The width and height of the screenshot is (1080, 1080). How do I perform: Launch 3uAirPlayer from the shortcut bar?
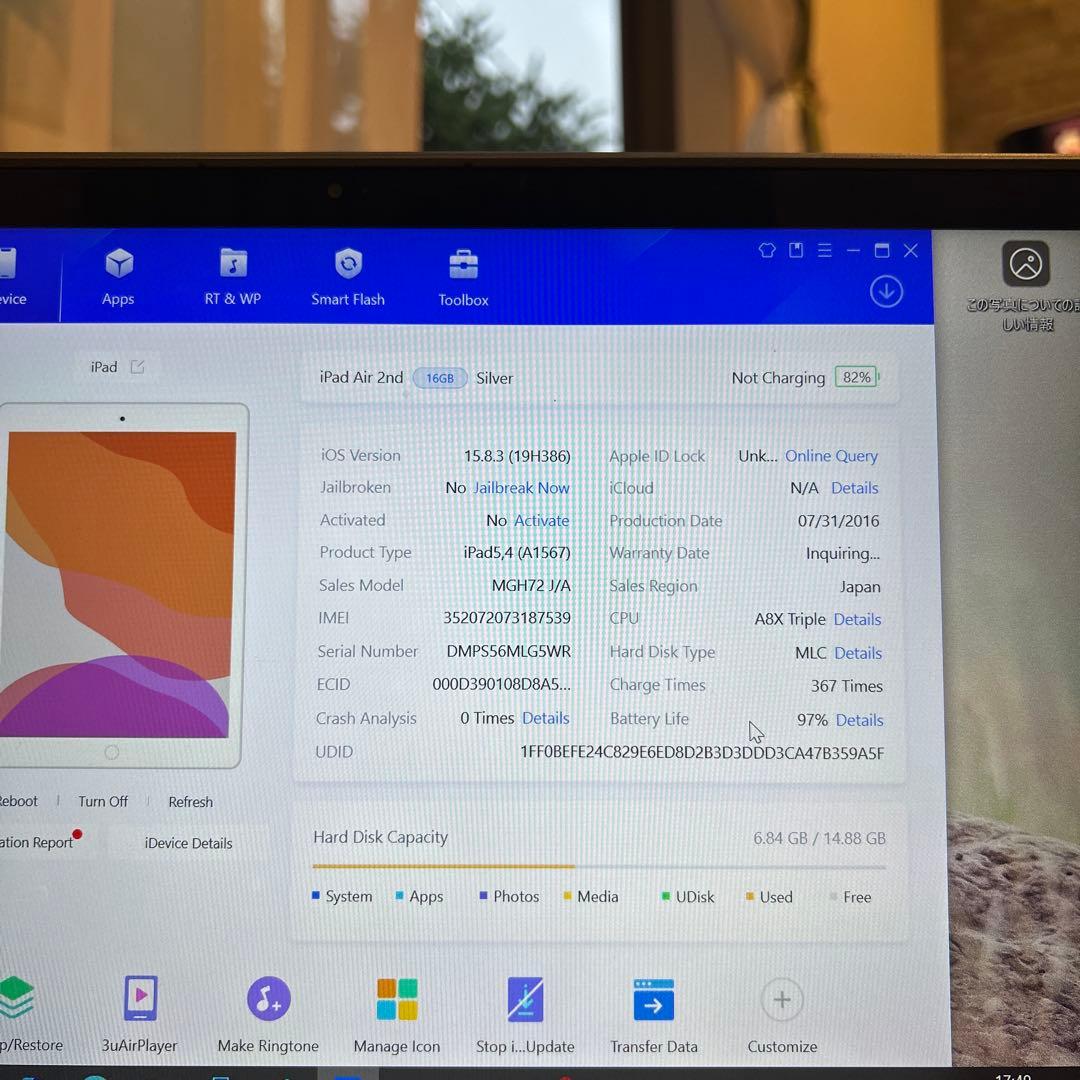click(140, 999)
